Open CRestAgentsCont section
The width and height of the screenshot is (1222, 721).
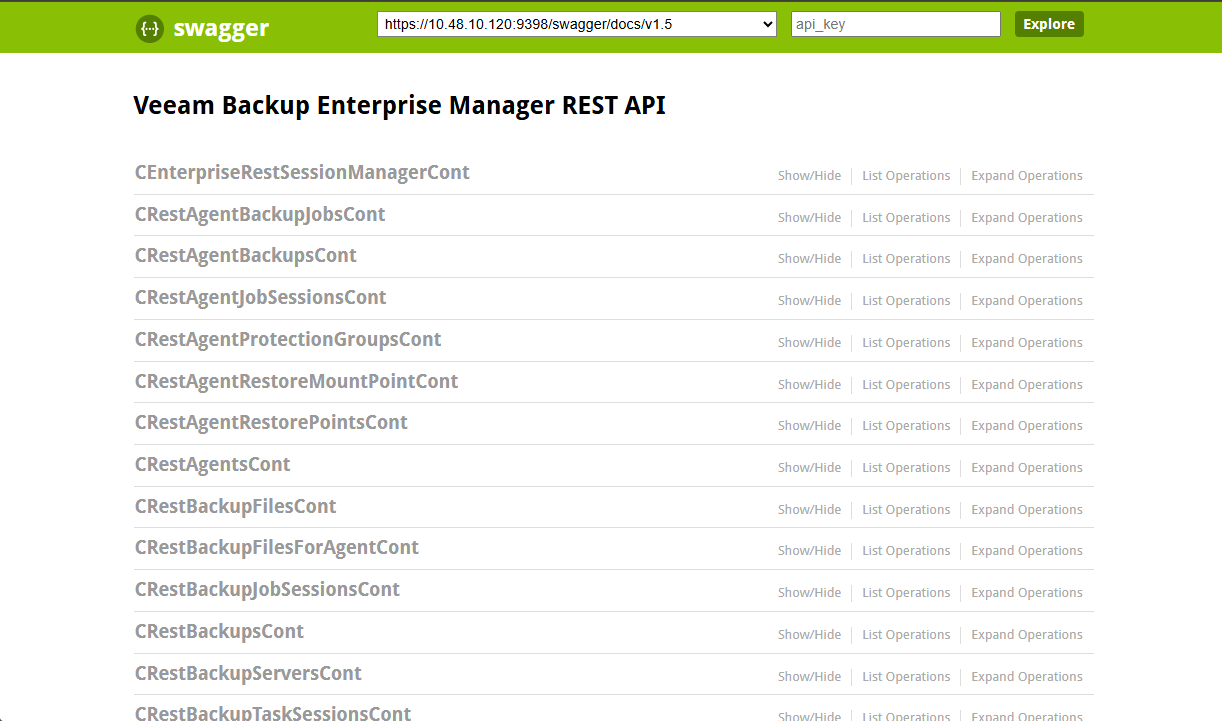(x=213, y=465)
